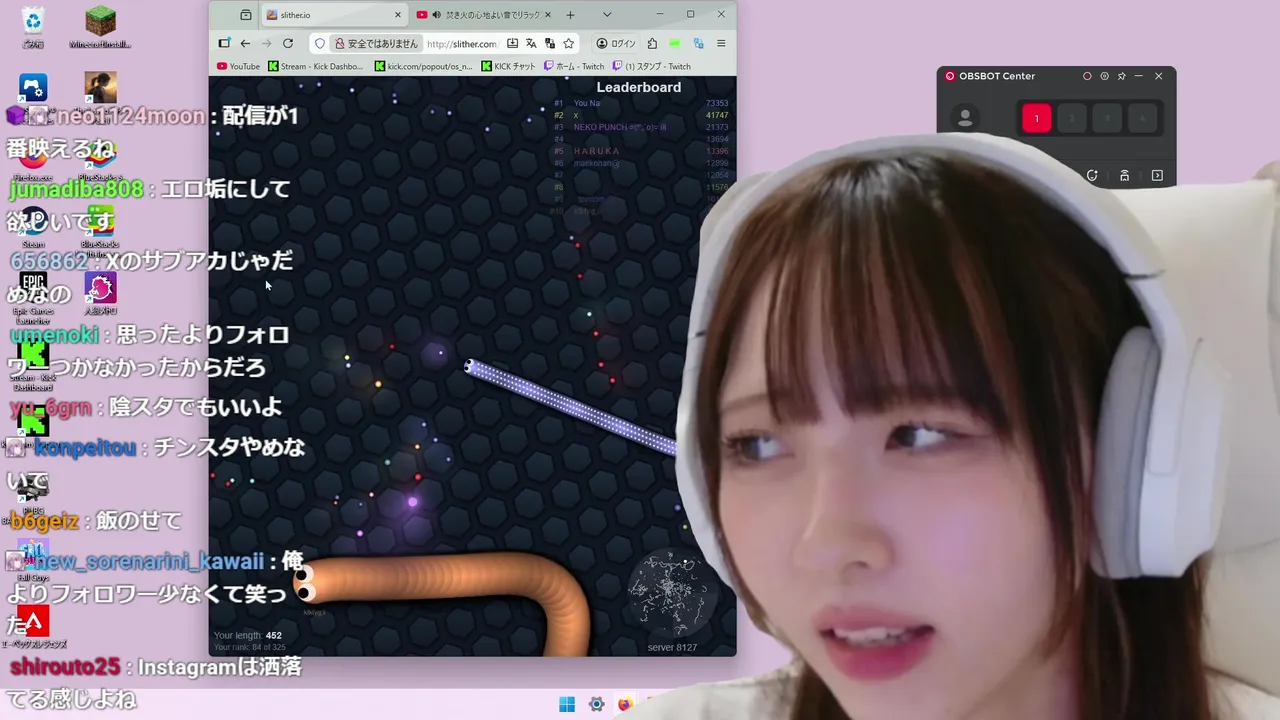
Task: Open the Epic Games Launcher icon
Action: click(x=33, y=296)
